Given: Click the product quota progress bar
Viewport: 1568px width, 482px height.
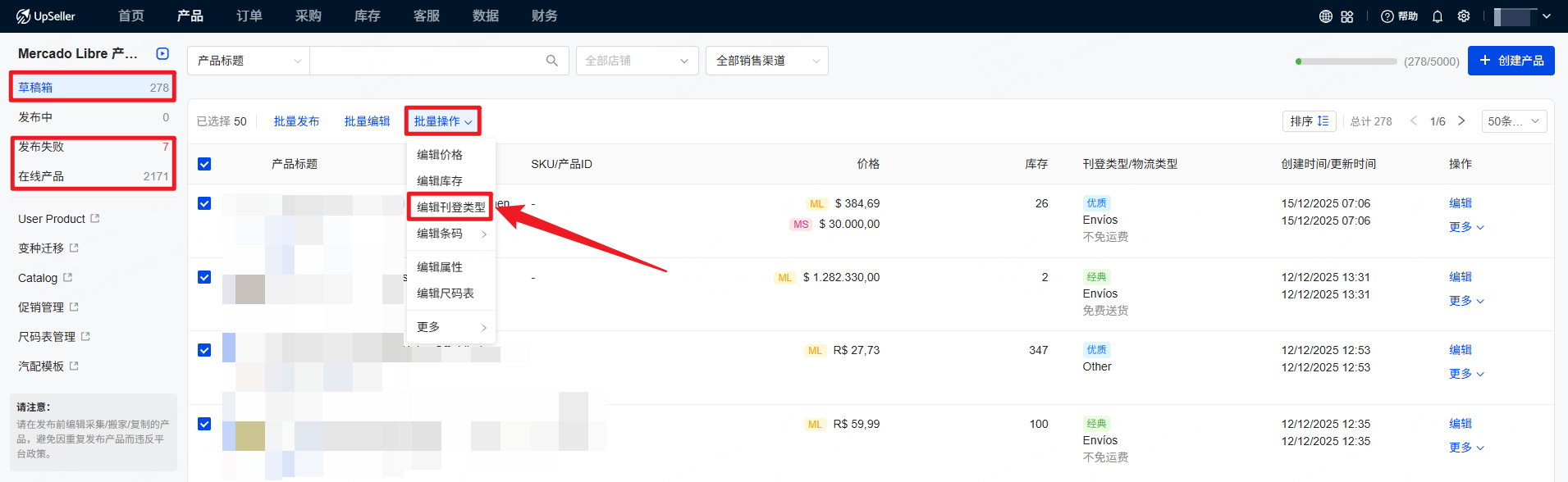Looking at the screenshot, I should tap(1346, 61).
